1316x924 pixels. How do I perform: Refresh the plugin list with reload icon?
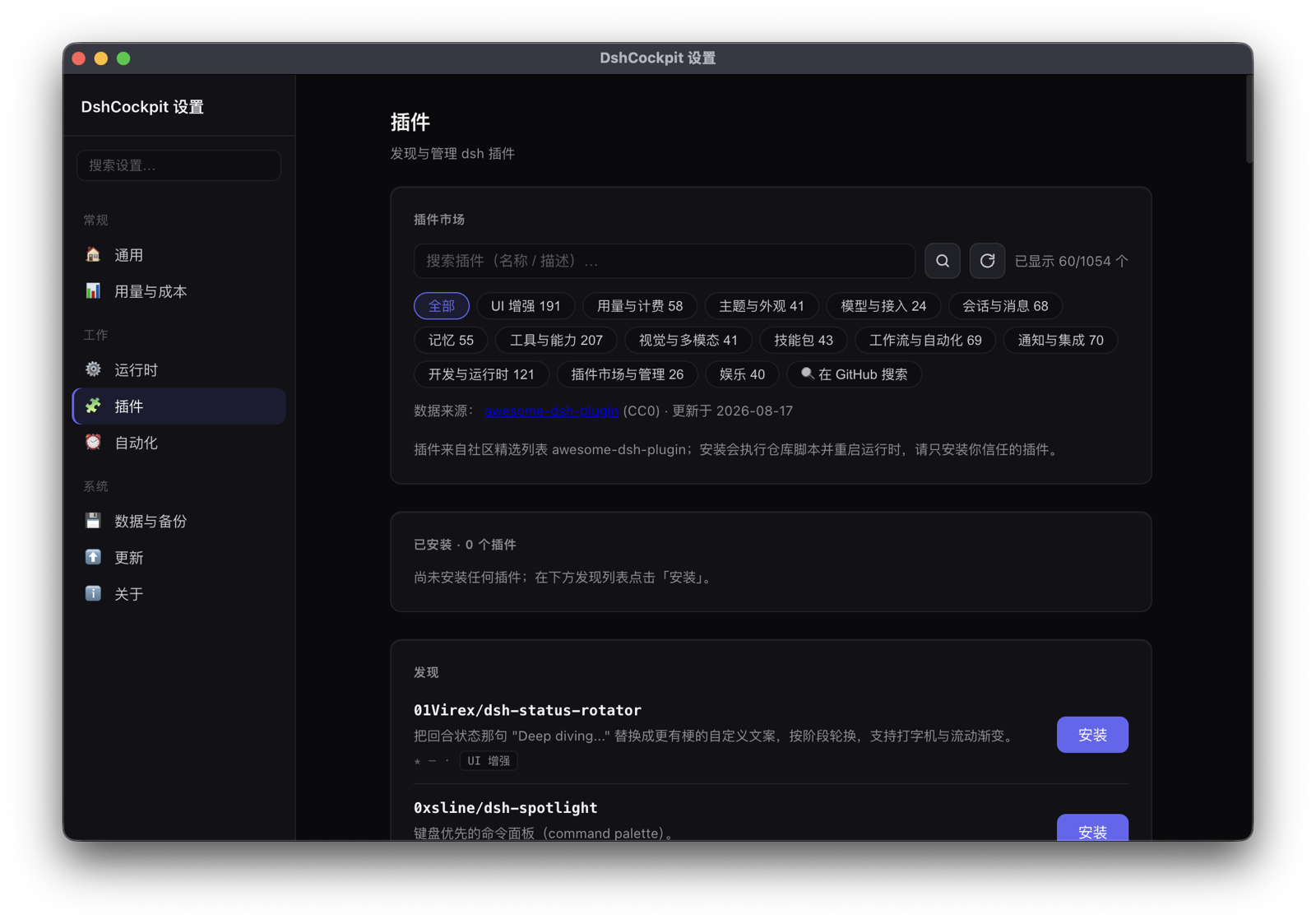[987, 261]
